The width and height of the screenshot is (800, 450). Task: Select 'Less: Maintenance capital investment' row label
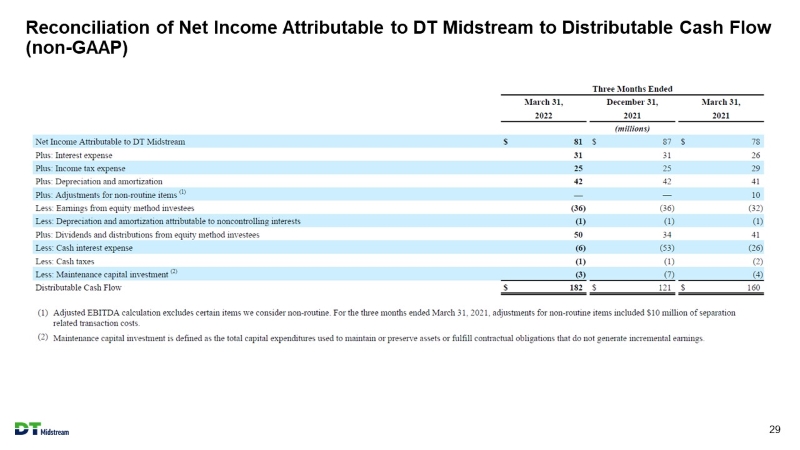point(106,274)
